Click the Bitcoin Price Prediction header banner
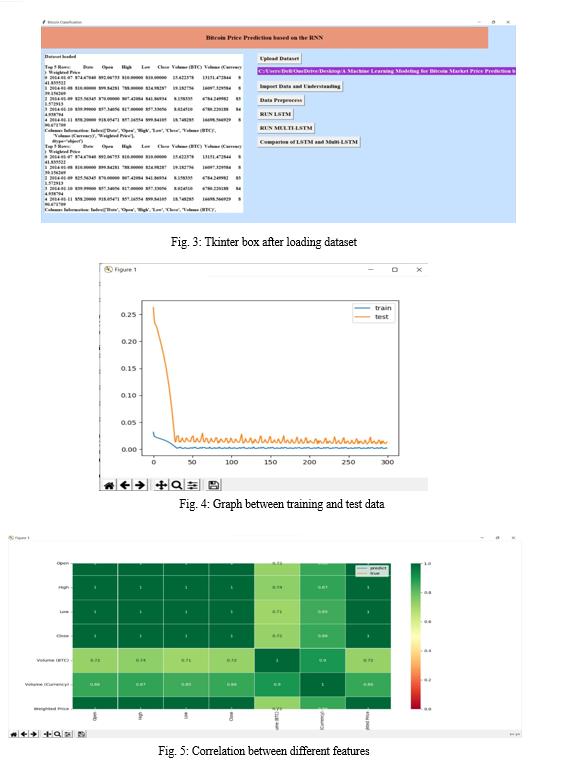 click(264, 37)
